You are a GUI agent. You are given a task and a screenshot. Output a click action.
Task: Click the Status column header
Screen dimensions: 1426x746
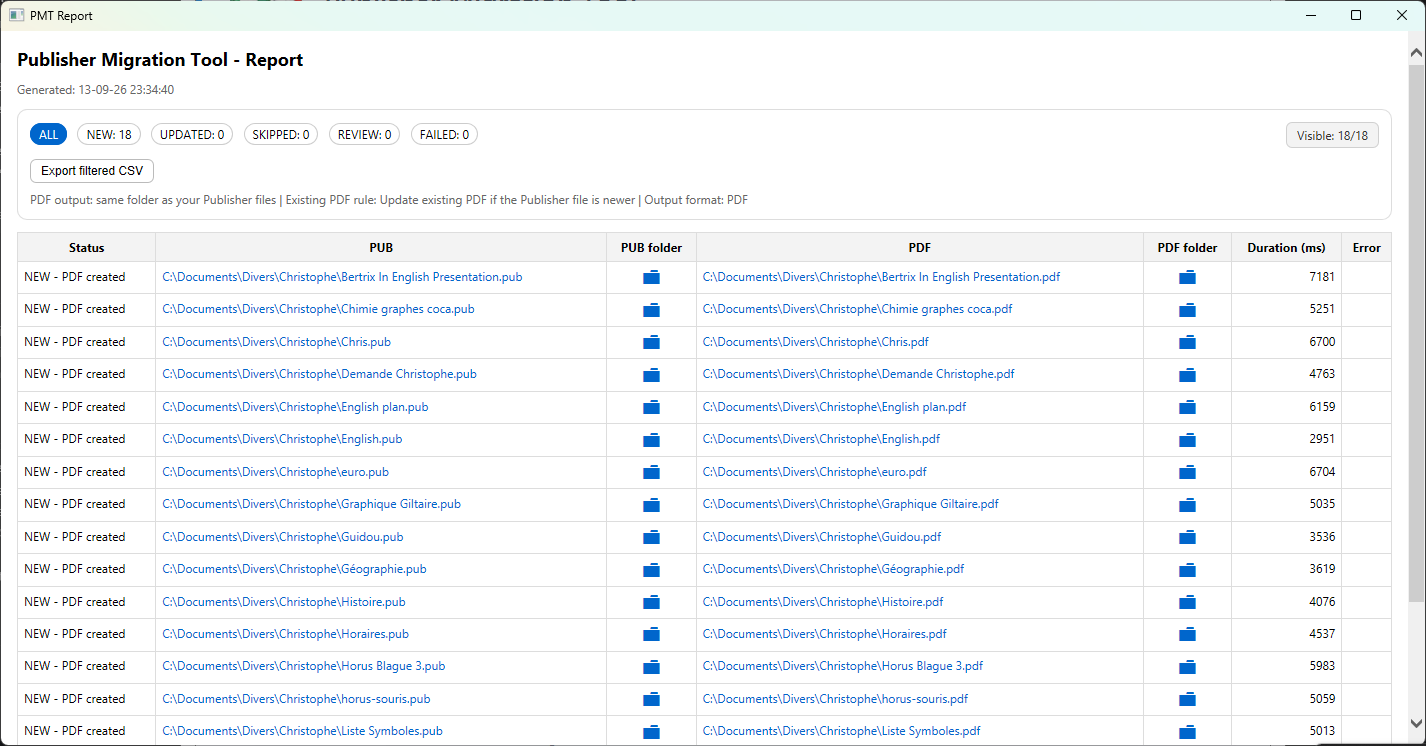[87, 248]
